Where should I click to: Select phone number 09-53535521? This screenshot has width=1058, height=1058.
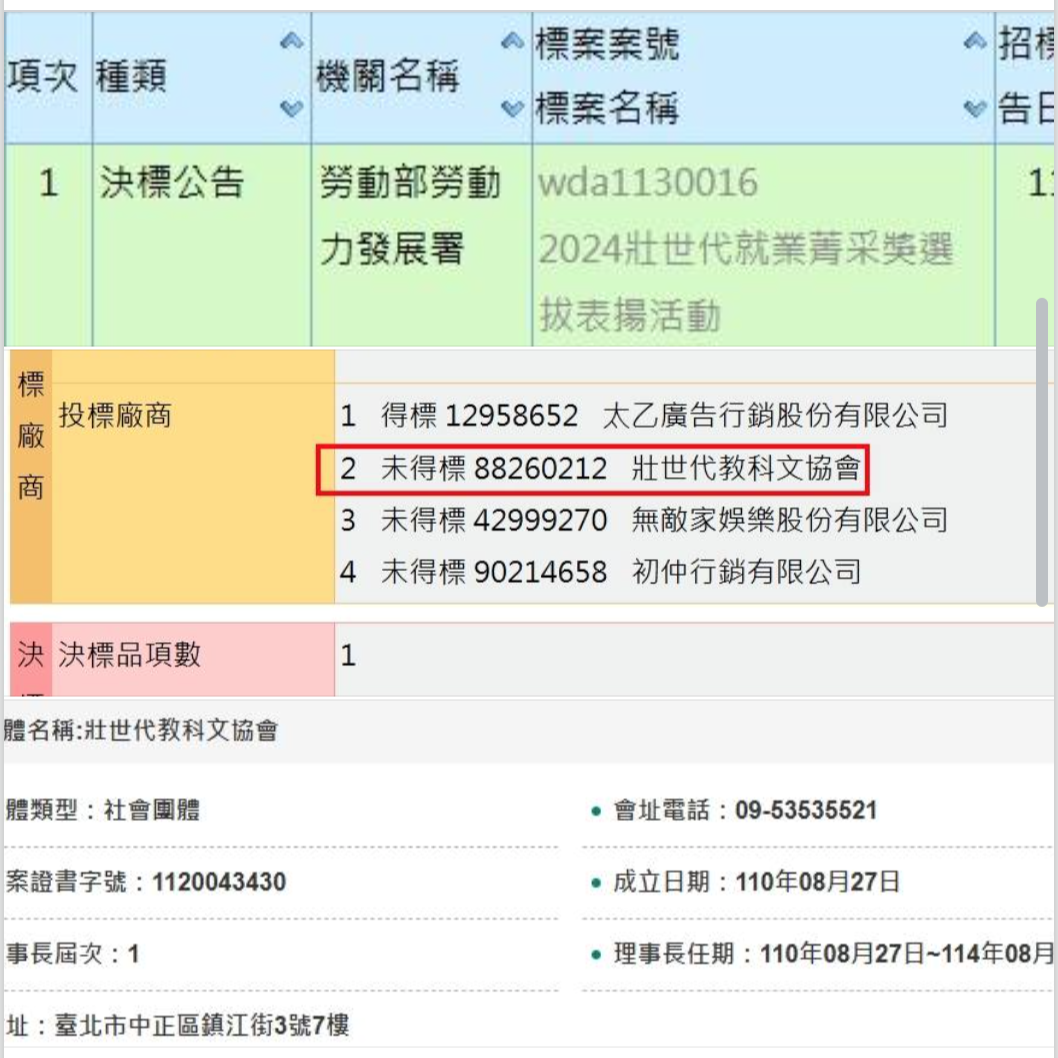(806, 810)
